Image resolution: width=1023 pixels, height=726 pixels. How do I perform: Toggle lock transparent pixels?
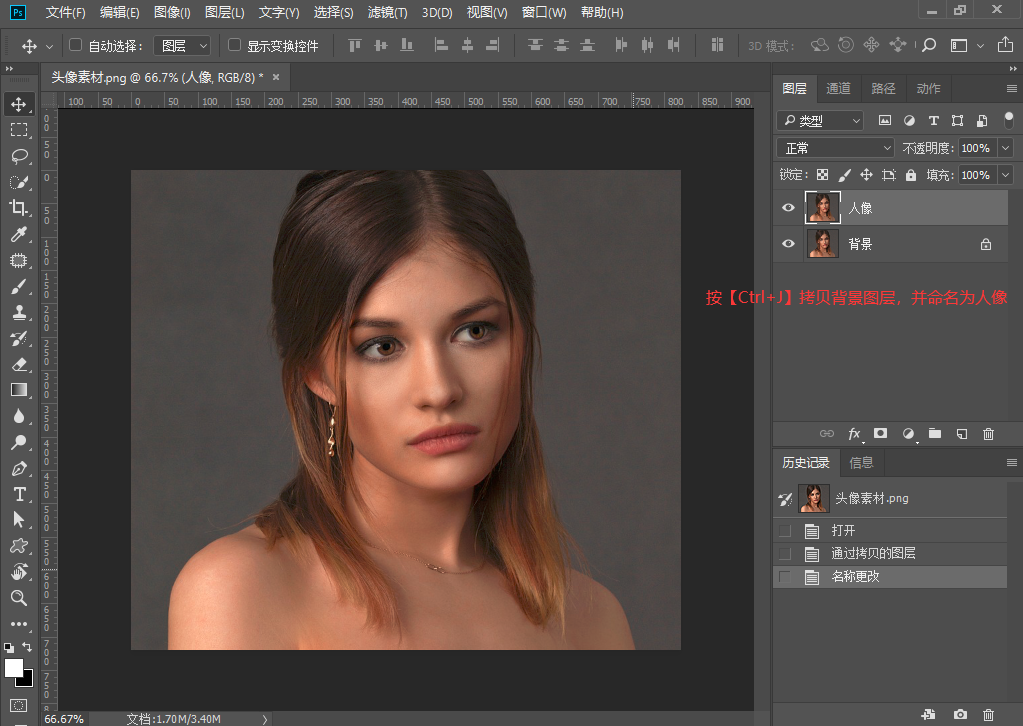click(x=823, y=175)
